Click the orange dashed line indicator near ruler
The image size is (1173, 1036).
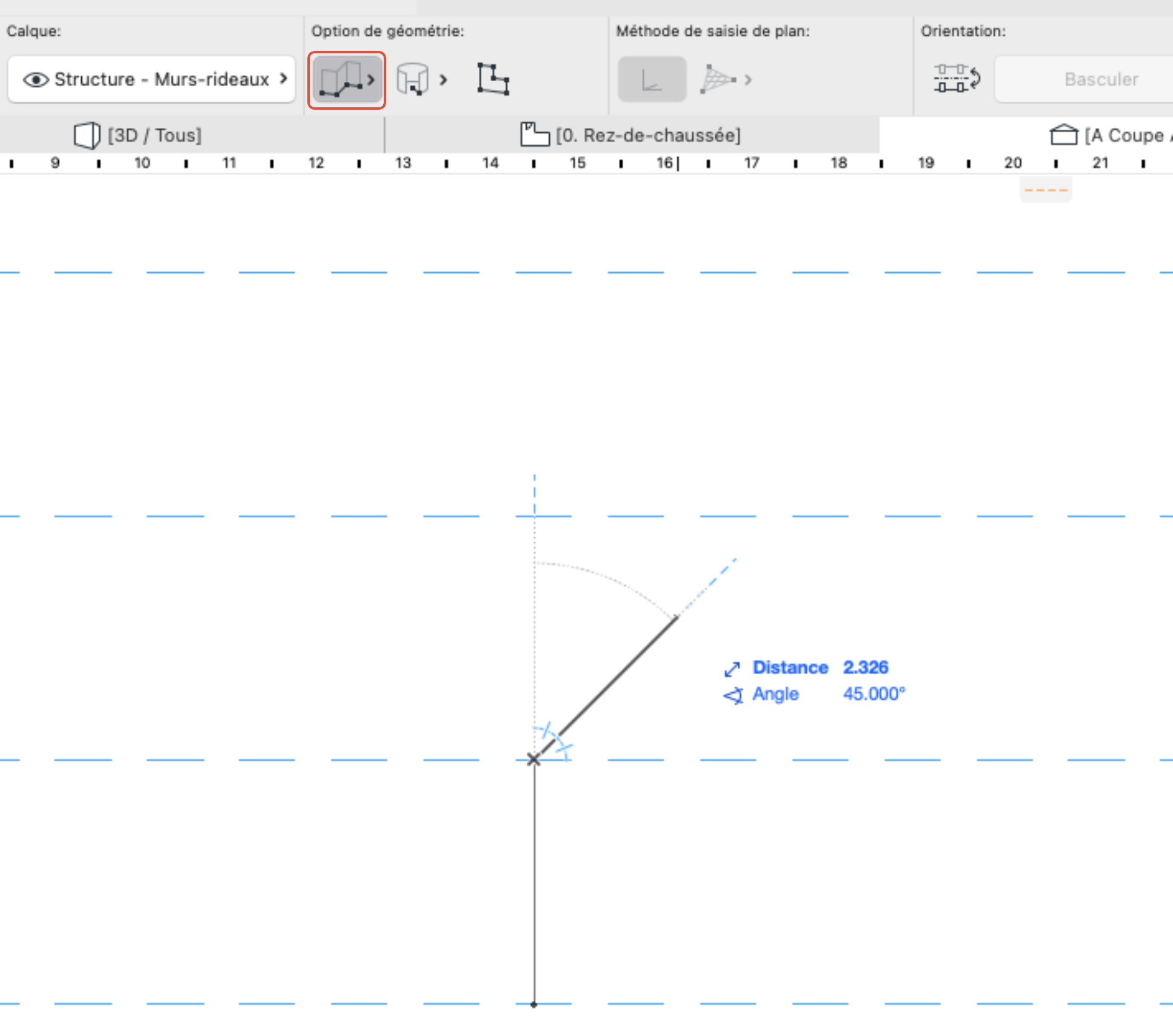[x=1046, y=190]
